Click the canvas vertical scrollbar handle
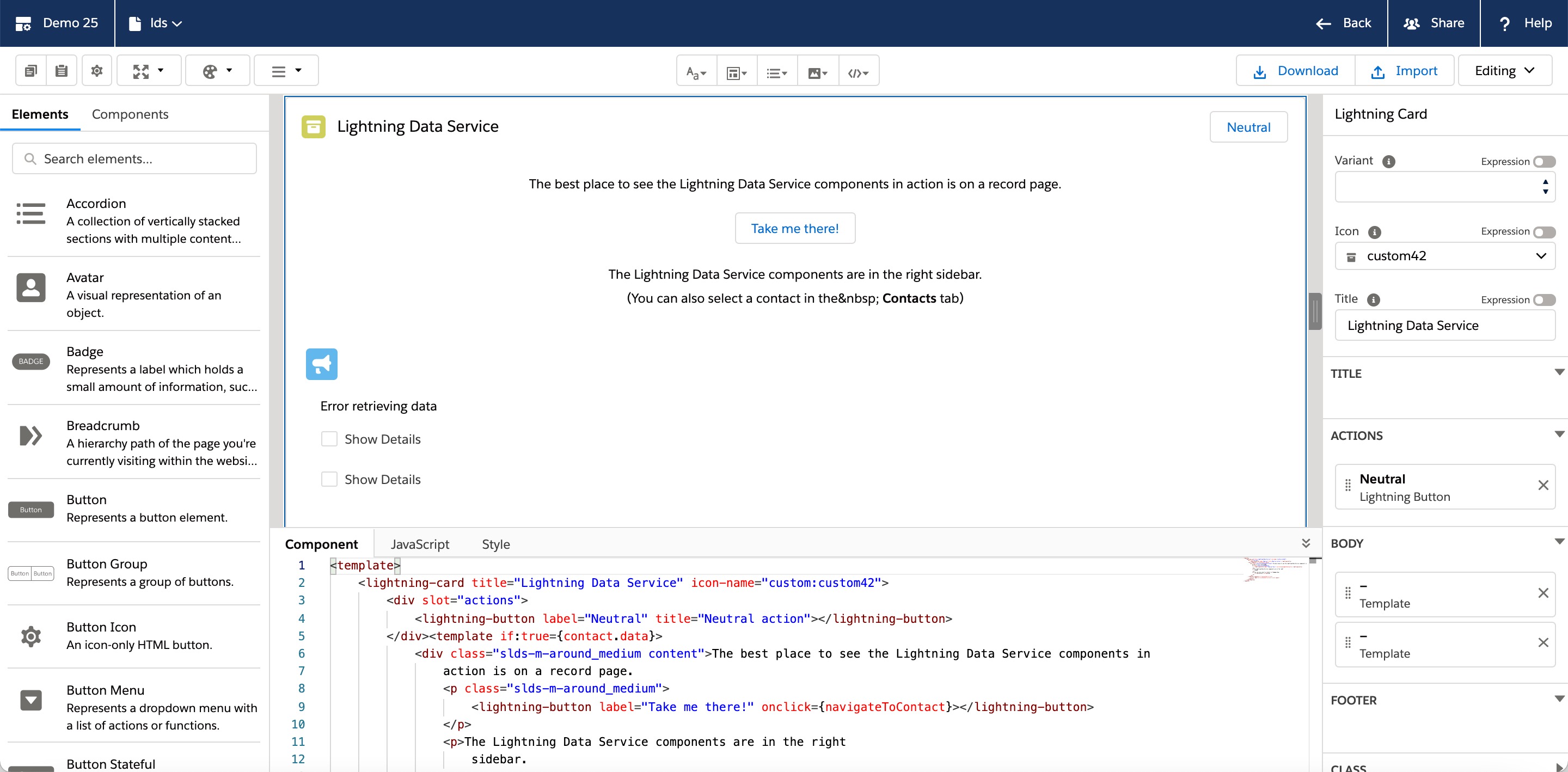 pos(1315,311)
